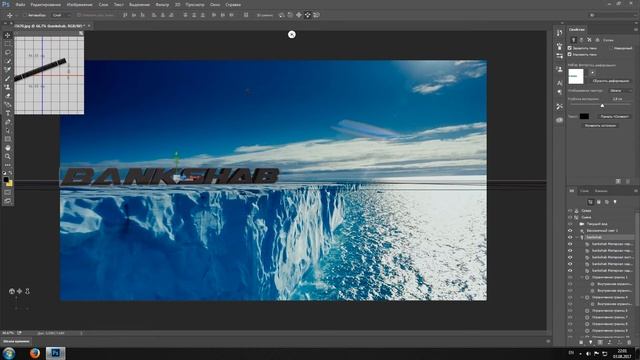Toggle Quick Mask mode icon
640x360 pixels.
7,192
